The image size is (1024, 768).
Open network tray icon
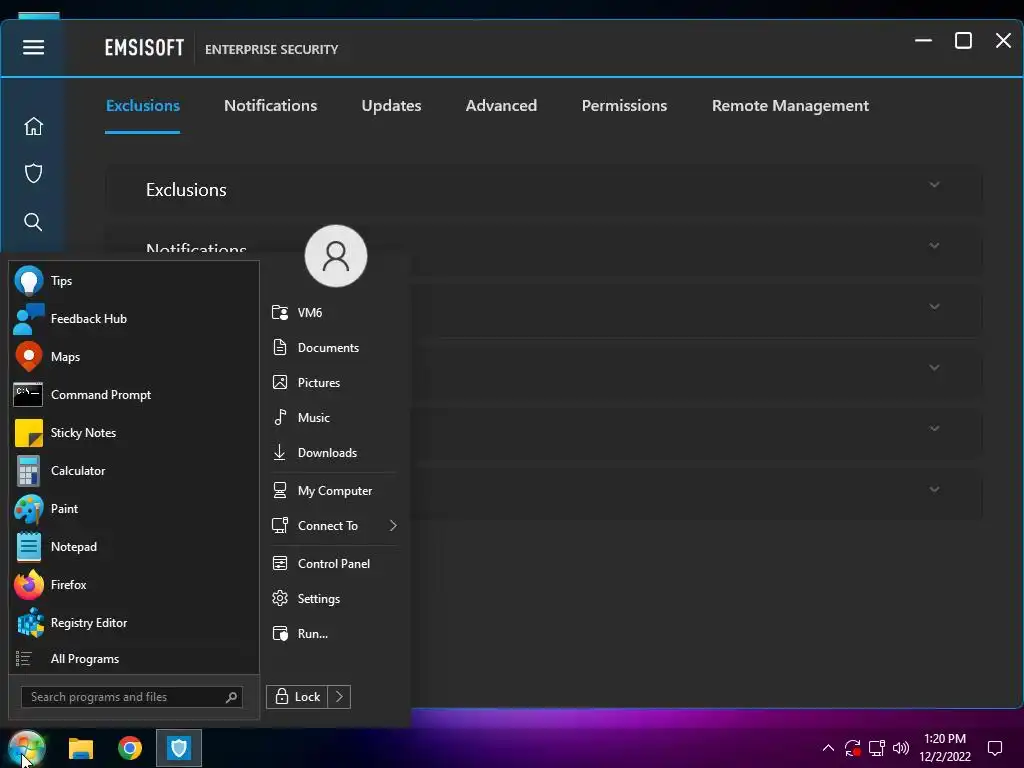point(876,748)
